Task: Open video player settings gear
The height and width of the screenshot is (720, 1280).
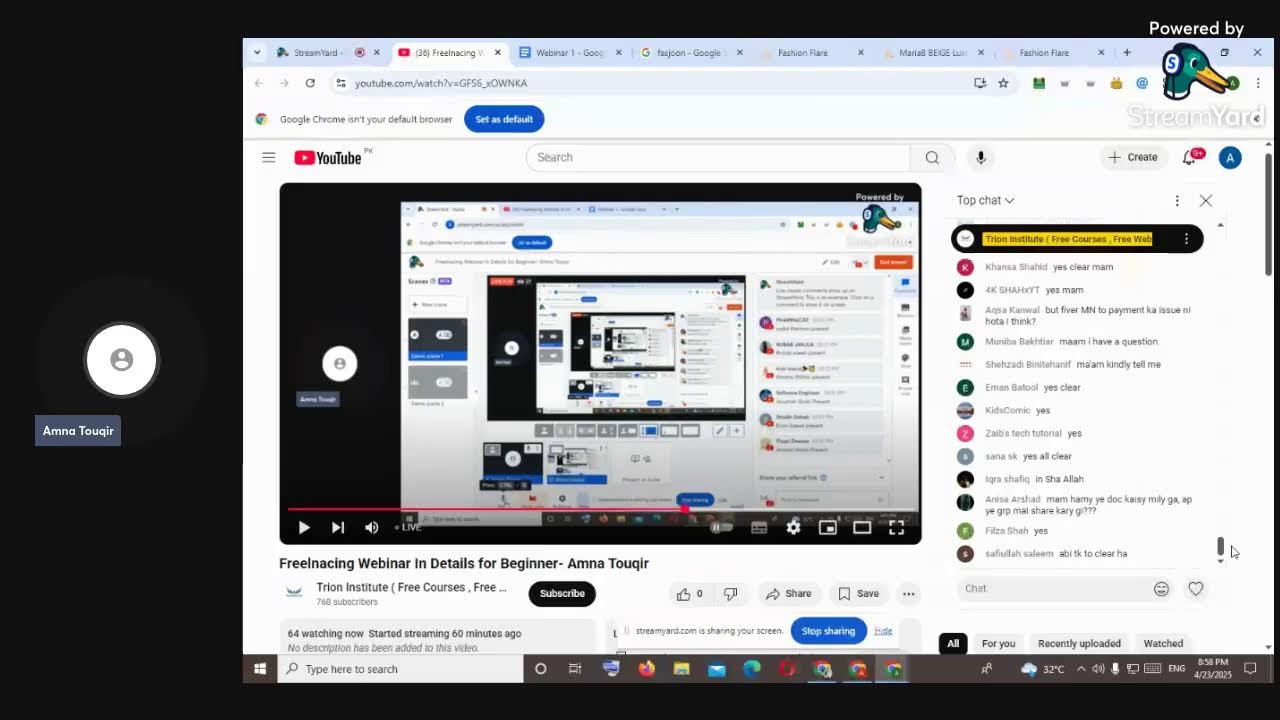Action: pyautogui.click(x=793, y=527)
